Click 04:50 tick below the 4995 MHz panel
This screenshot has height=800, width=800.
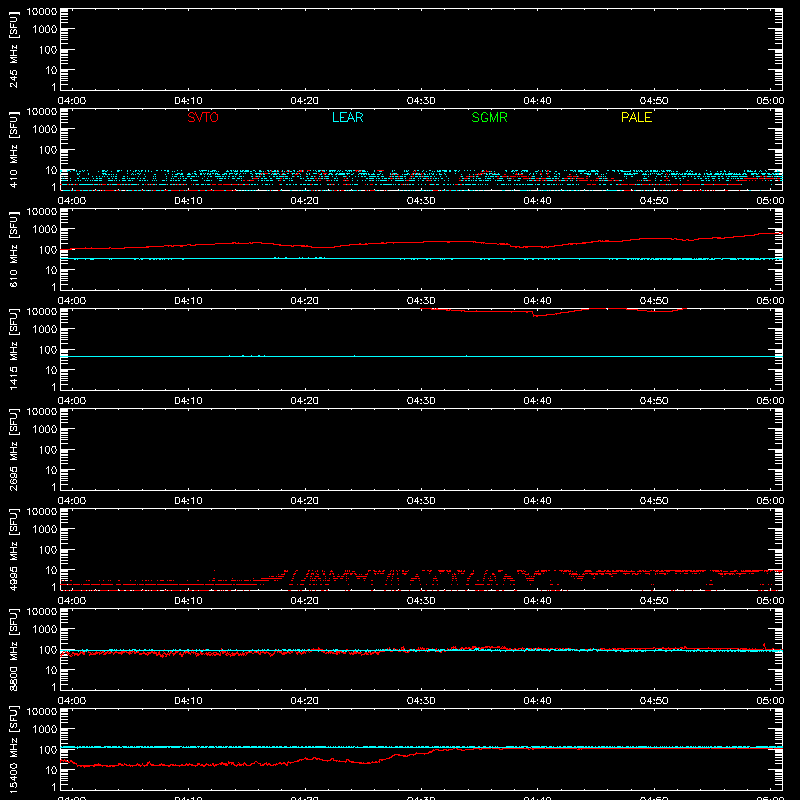(654, 601)
